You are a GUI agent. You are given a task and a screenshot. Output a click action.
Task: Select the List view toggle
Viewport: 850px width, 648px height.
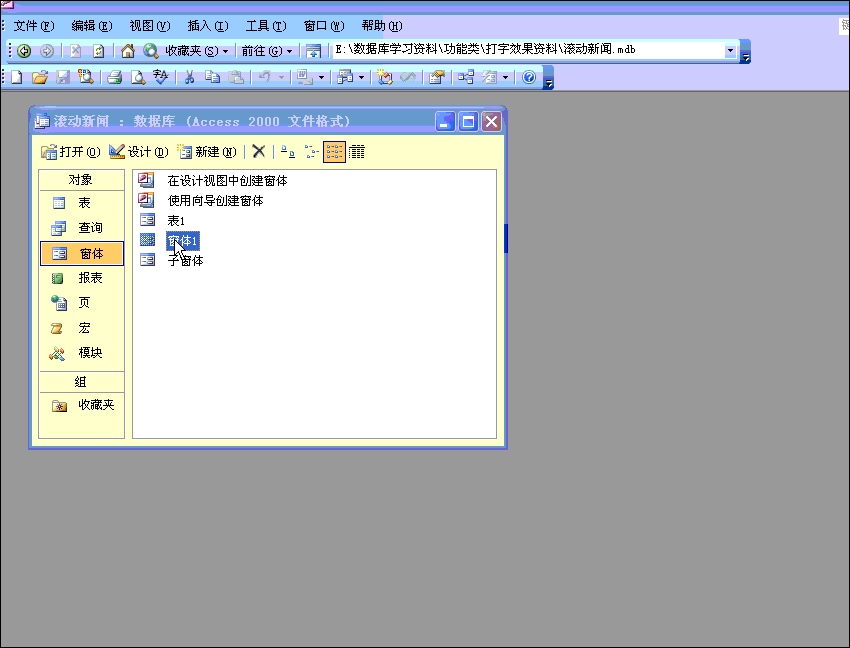334,152
